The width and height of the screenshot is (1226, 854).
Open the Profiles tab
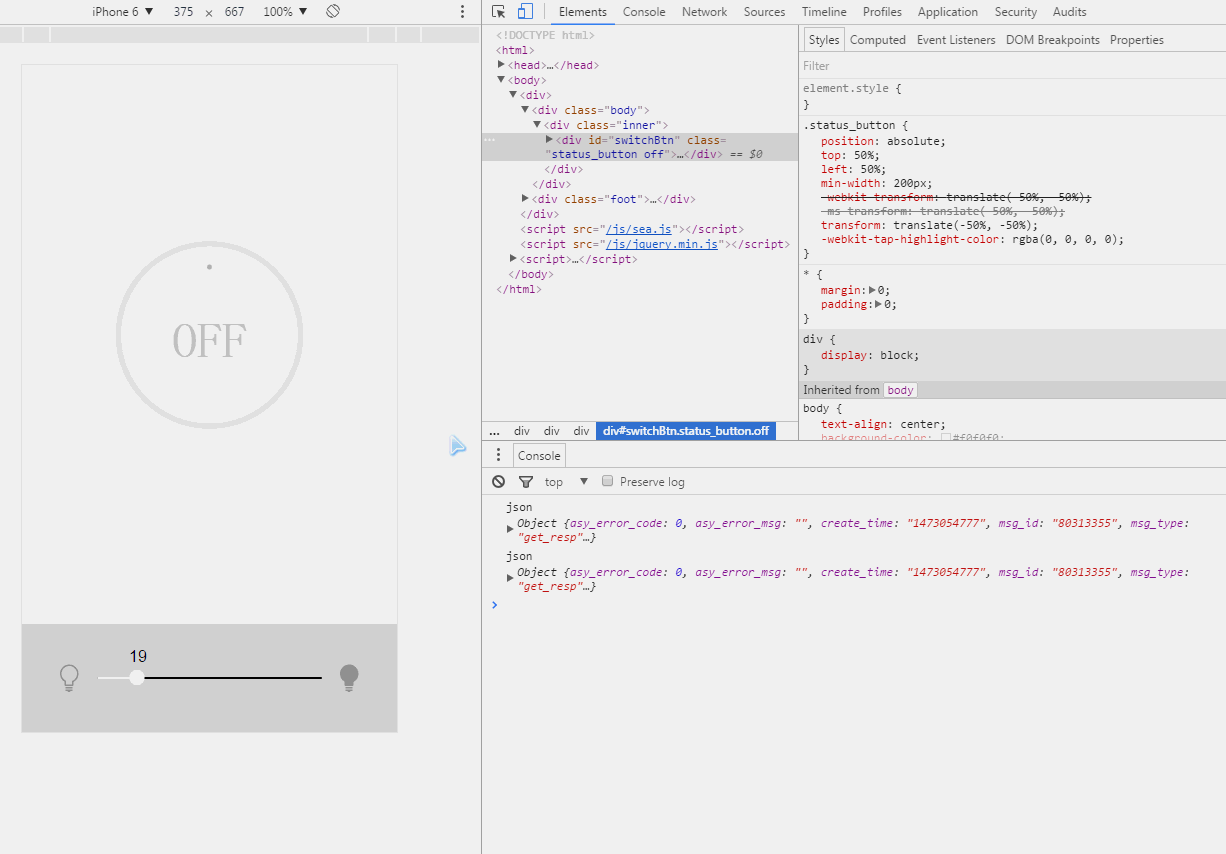coord(882,12)
